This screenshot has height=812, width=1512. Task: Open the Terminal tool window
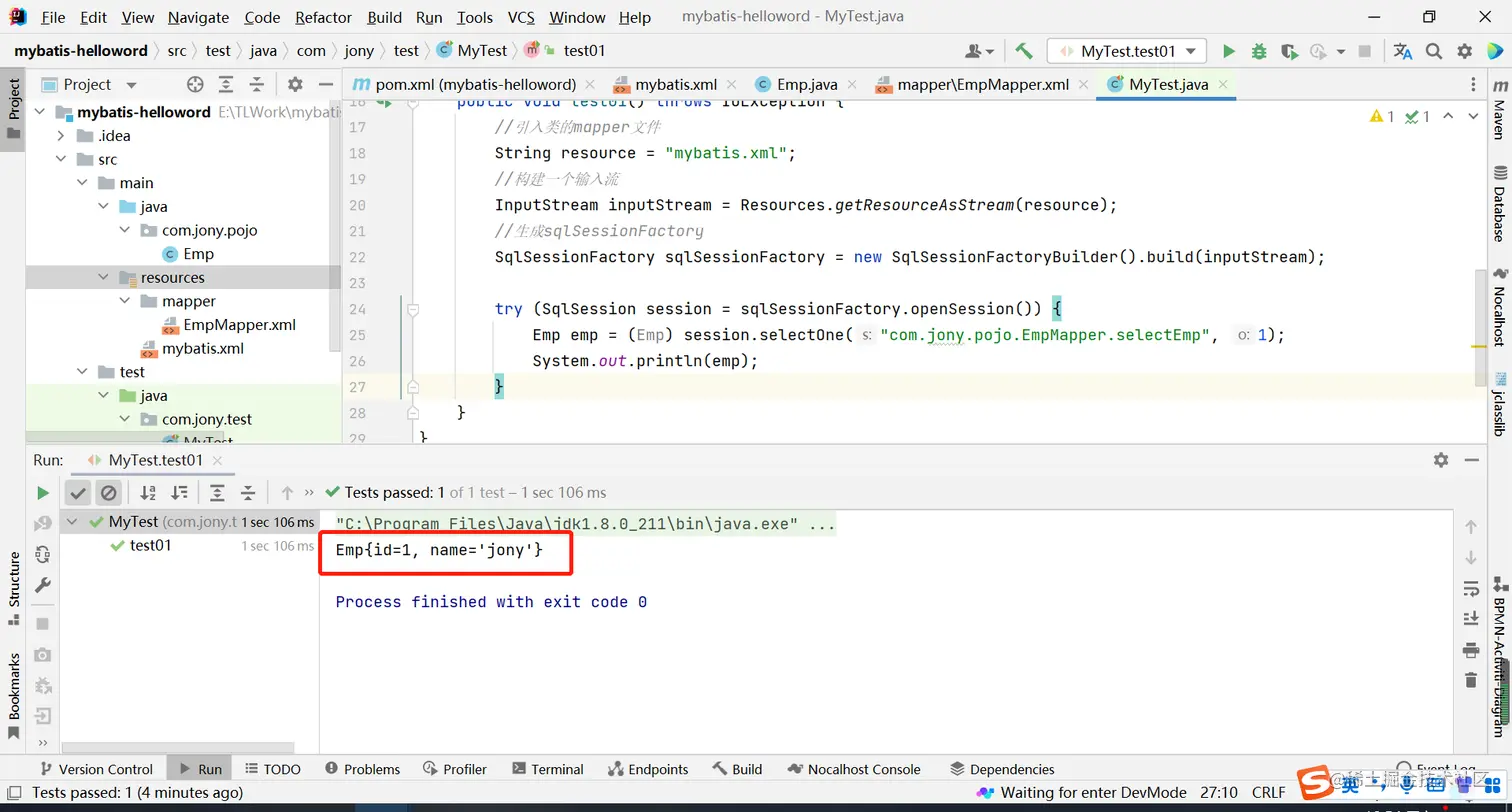(x=547, y=769)
